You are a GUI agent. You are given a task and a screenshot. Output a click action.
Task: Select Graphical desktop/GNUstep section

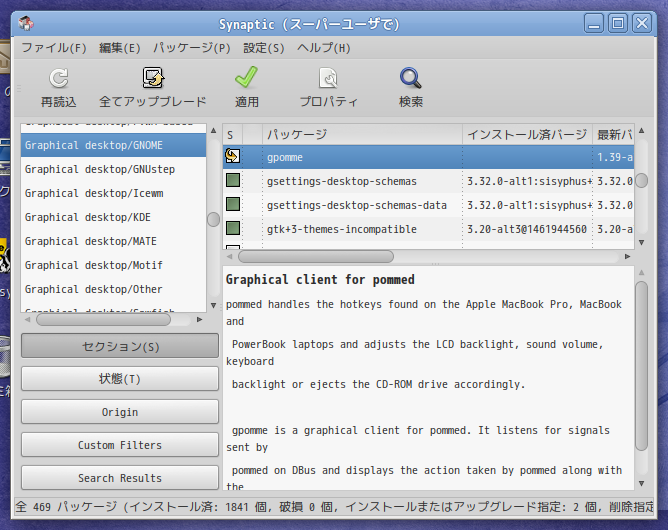pos(113,169)
